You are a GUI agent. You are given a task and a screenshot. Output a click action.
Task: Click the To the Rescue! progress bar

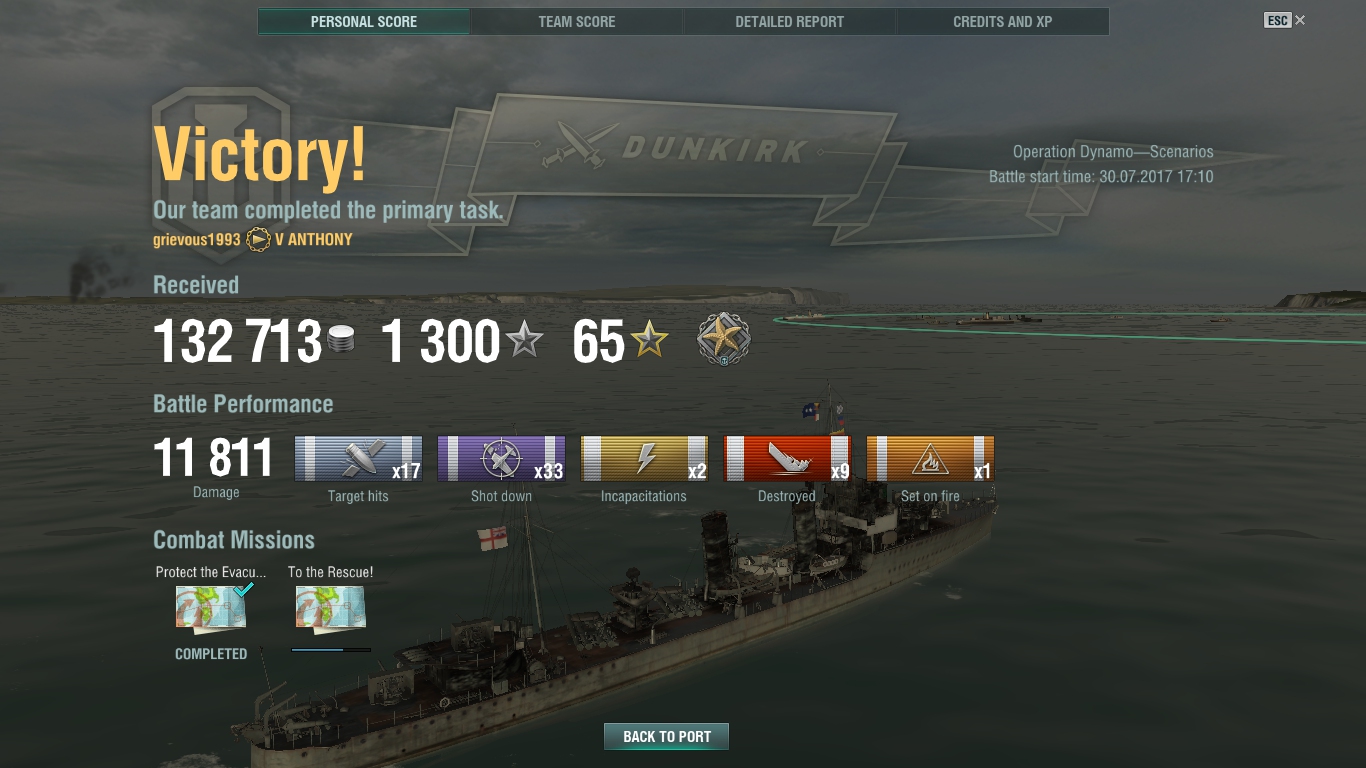pos(331,650)
